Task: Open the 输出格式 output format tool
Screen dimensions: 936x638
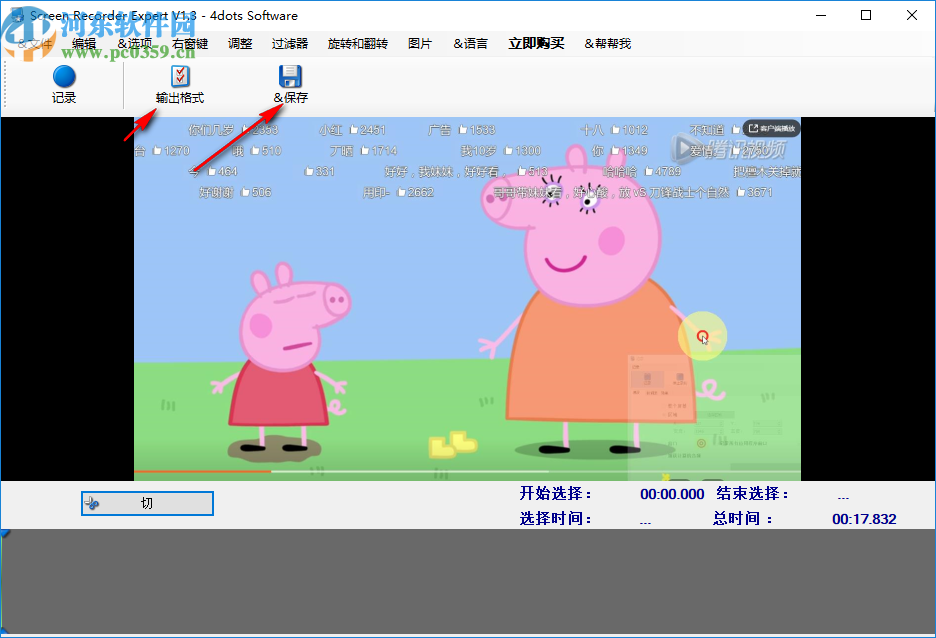Action: [180, 85]
